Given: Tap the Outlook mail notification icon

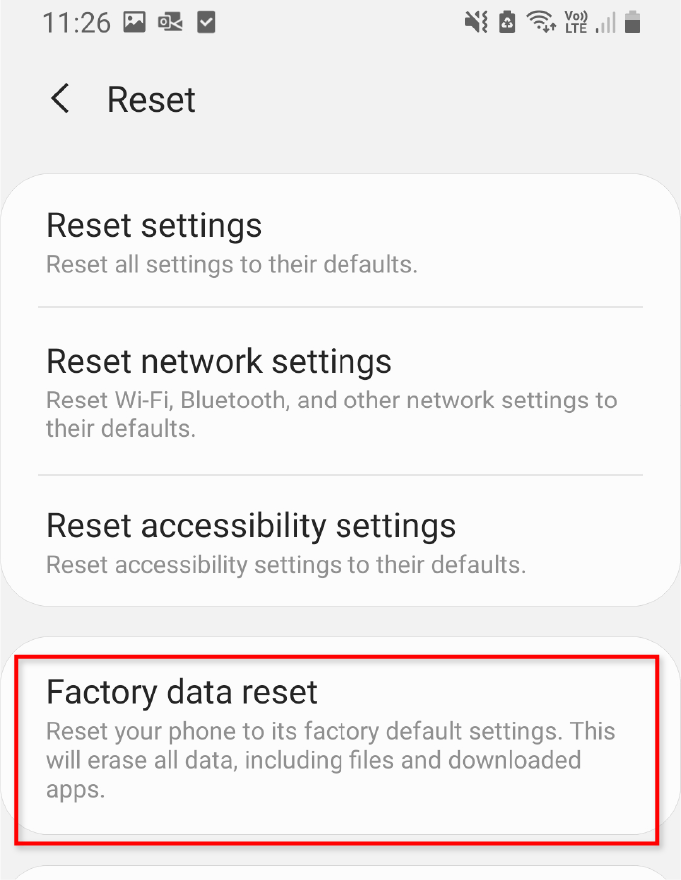Looking at the screenshot, I should coord(170,22).
